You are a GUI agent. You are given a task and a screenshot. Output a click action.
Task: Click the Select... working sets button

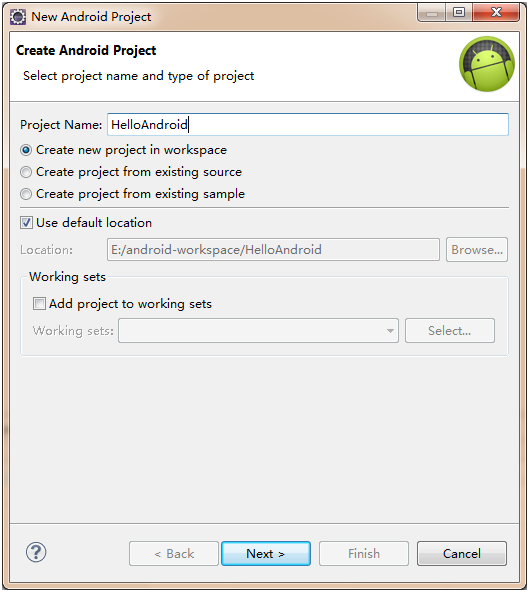pyautogui.click(x=450, y=331)
